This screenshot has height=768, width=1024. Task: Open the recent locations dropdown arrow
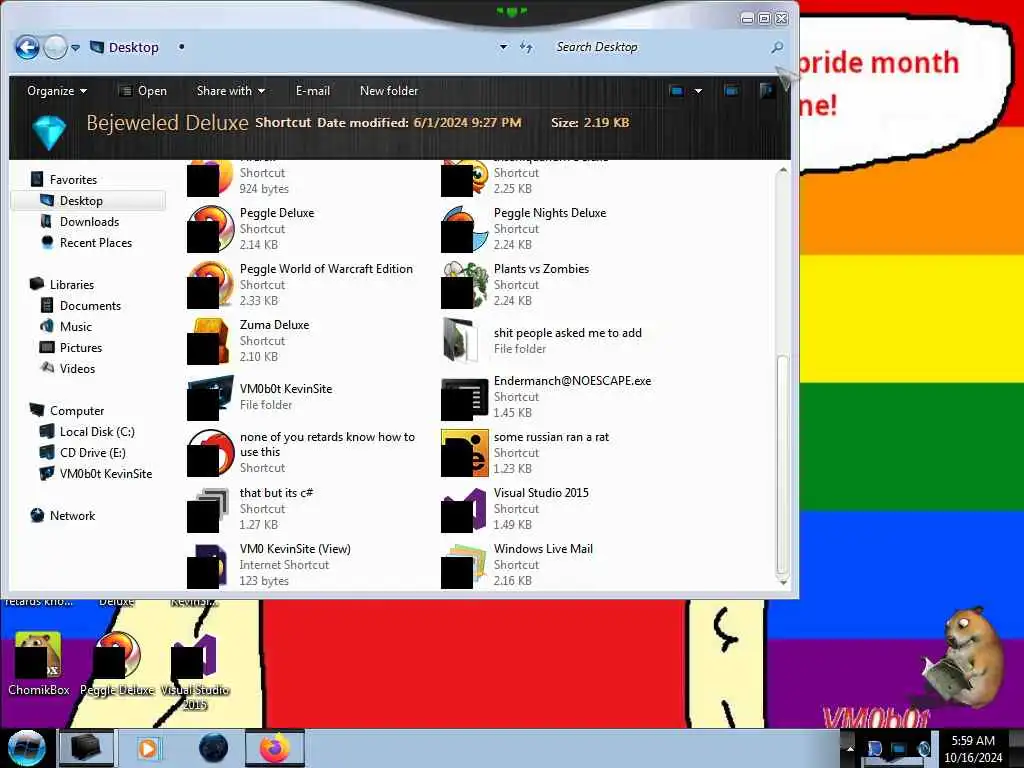76,48
